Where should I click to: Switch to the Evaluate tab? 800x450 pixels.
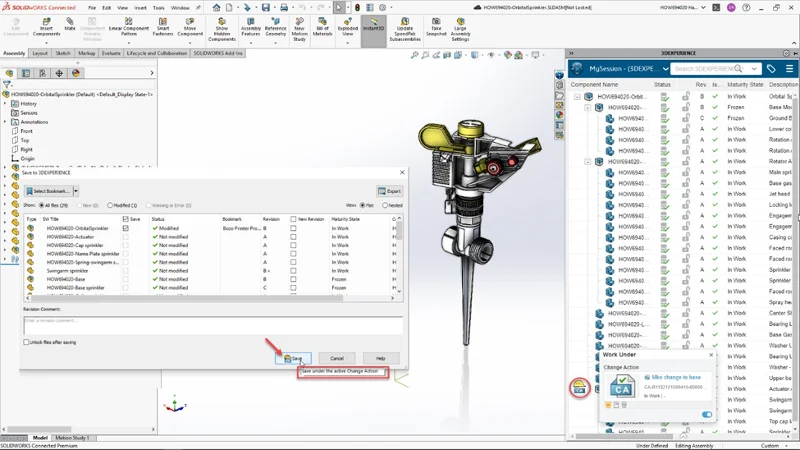[x=111, y=53]
